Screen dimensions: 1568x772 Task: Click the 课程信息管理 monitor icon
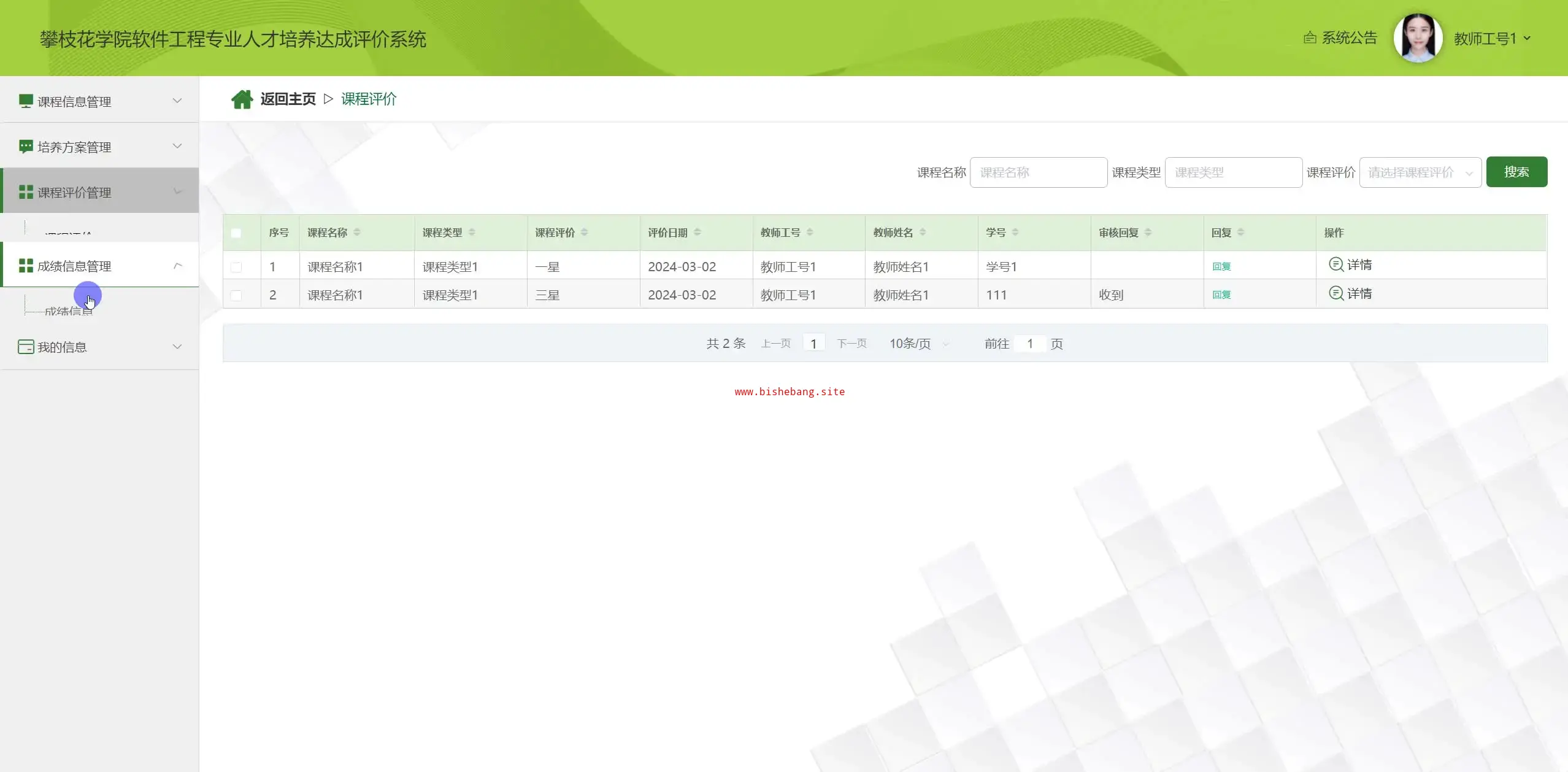(26, 101)
